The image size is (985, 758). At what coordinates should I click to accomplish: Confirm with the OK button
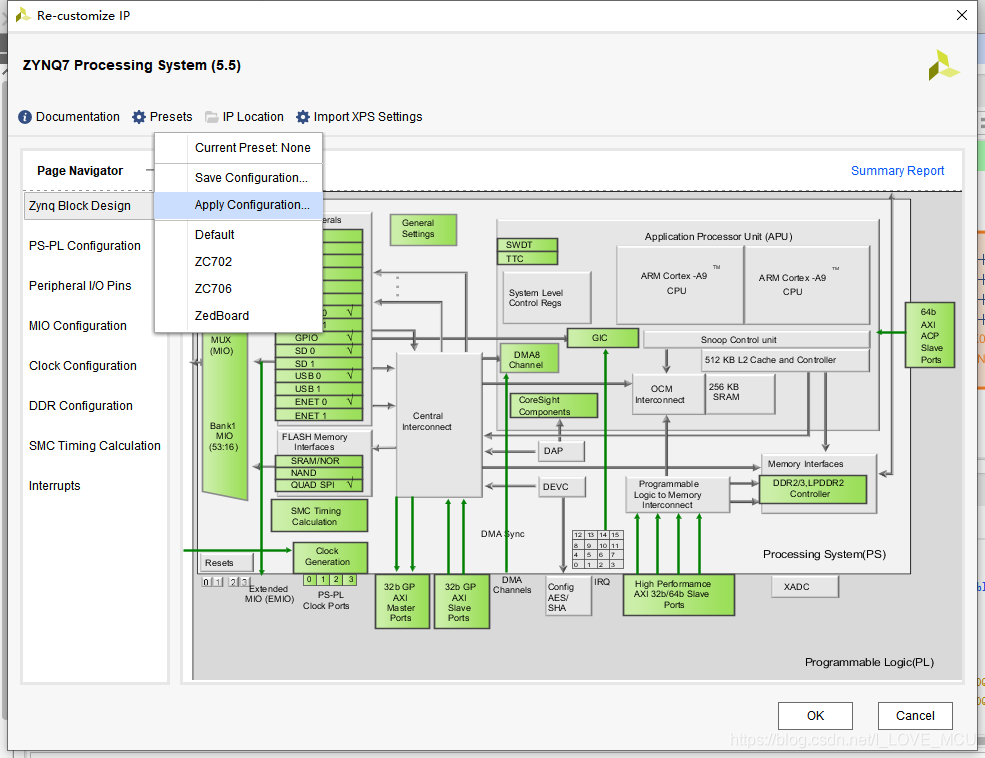pyautogui.click(x=815, y=716)
